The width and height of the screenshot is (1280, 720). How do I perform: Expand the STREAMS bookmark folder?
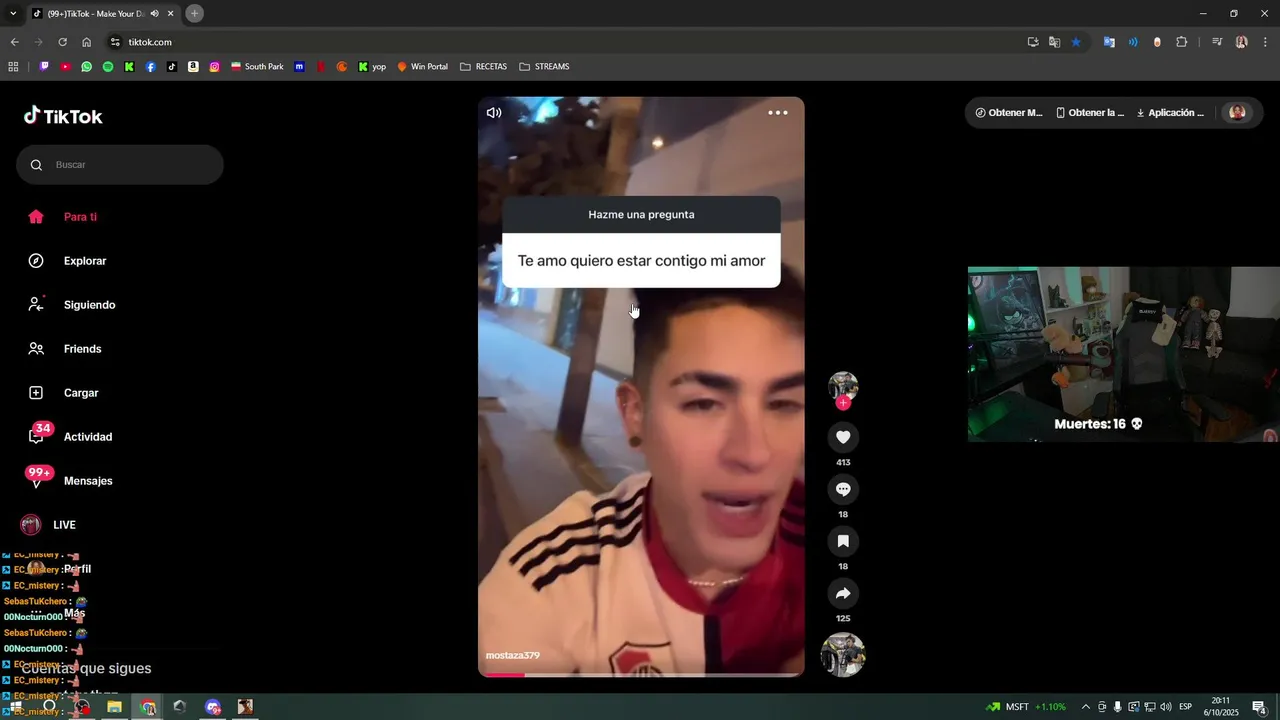(544, 67)
